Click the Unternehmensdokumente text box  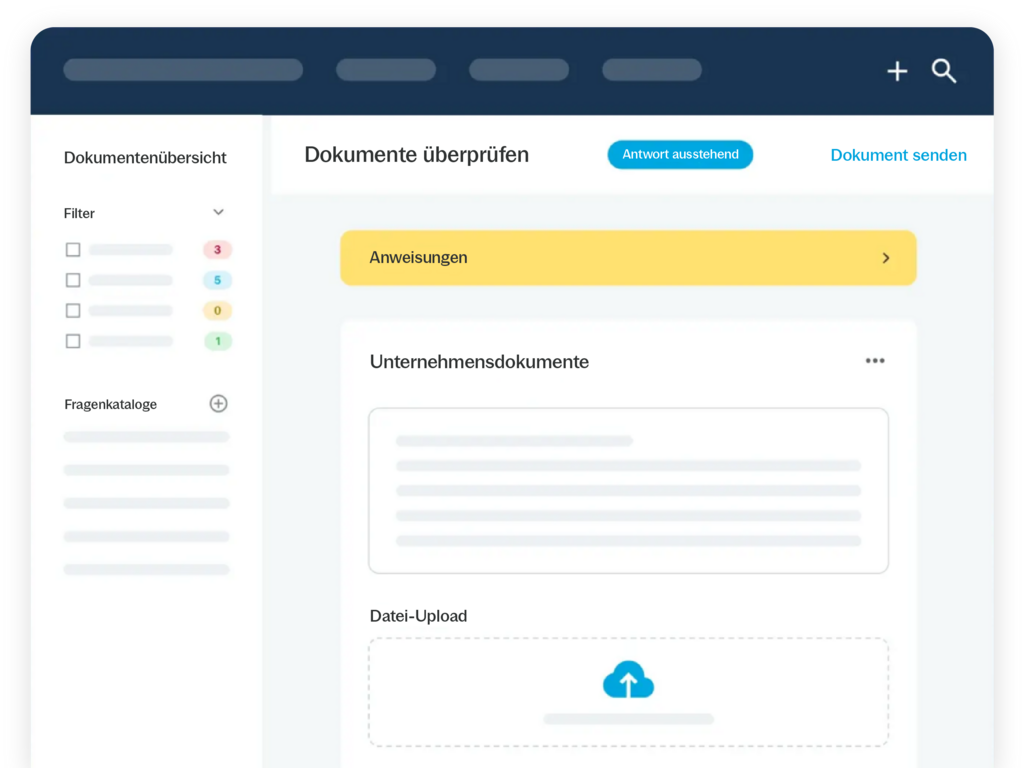(x=628, y=491)
